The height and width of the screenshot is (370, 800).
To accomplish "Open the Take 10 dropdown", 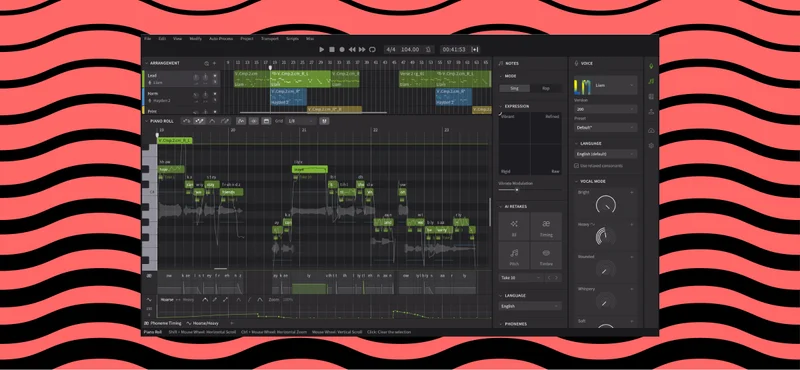I will pyautogui.click(x=521, y=278).
